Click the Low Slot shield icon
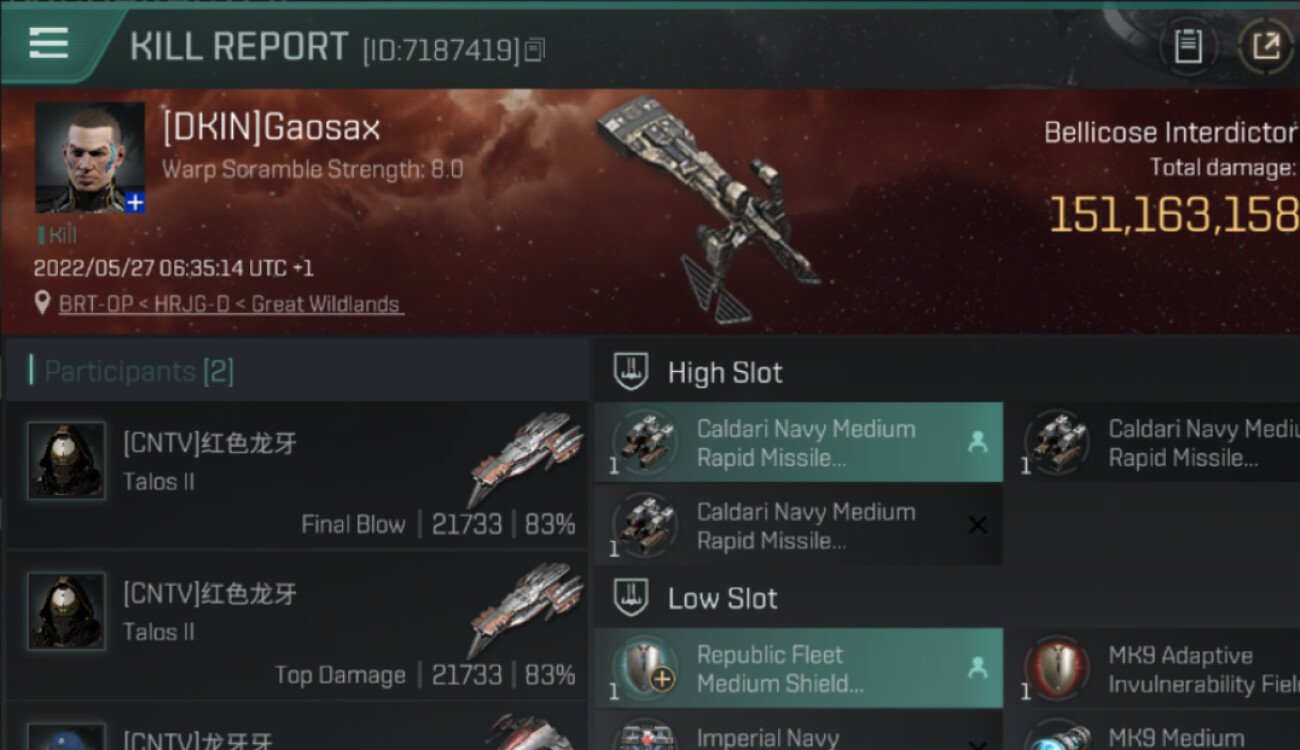Screen dimensions: 1300x750 631,598
